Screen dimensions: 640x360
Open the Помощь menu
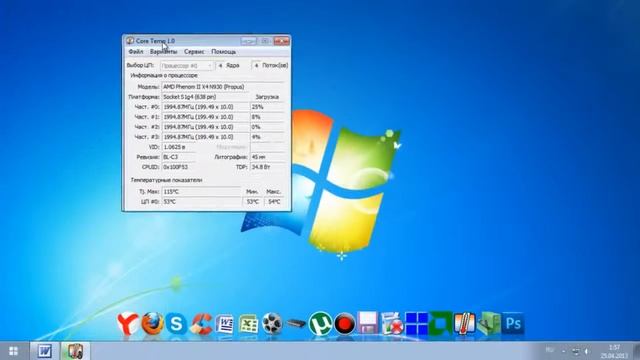[x=224, y=52]
